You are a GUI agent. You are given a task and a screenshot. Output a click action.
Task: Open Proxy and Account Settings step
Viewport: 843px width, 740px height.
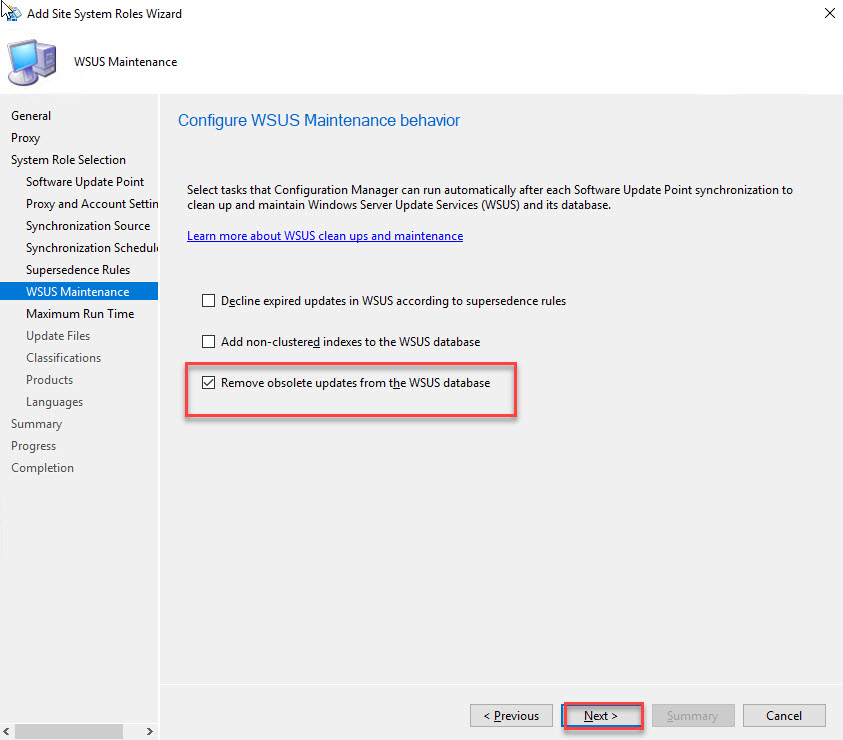[x=92, y=204]
